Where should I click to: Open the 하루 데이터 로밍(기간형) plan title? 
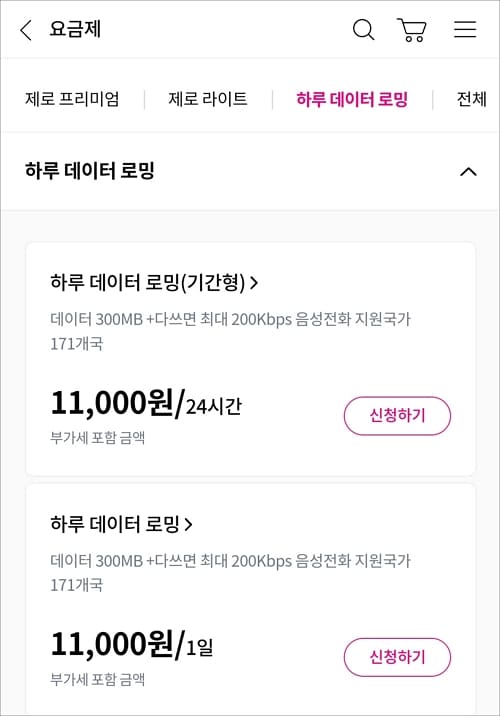[148, 283]
